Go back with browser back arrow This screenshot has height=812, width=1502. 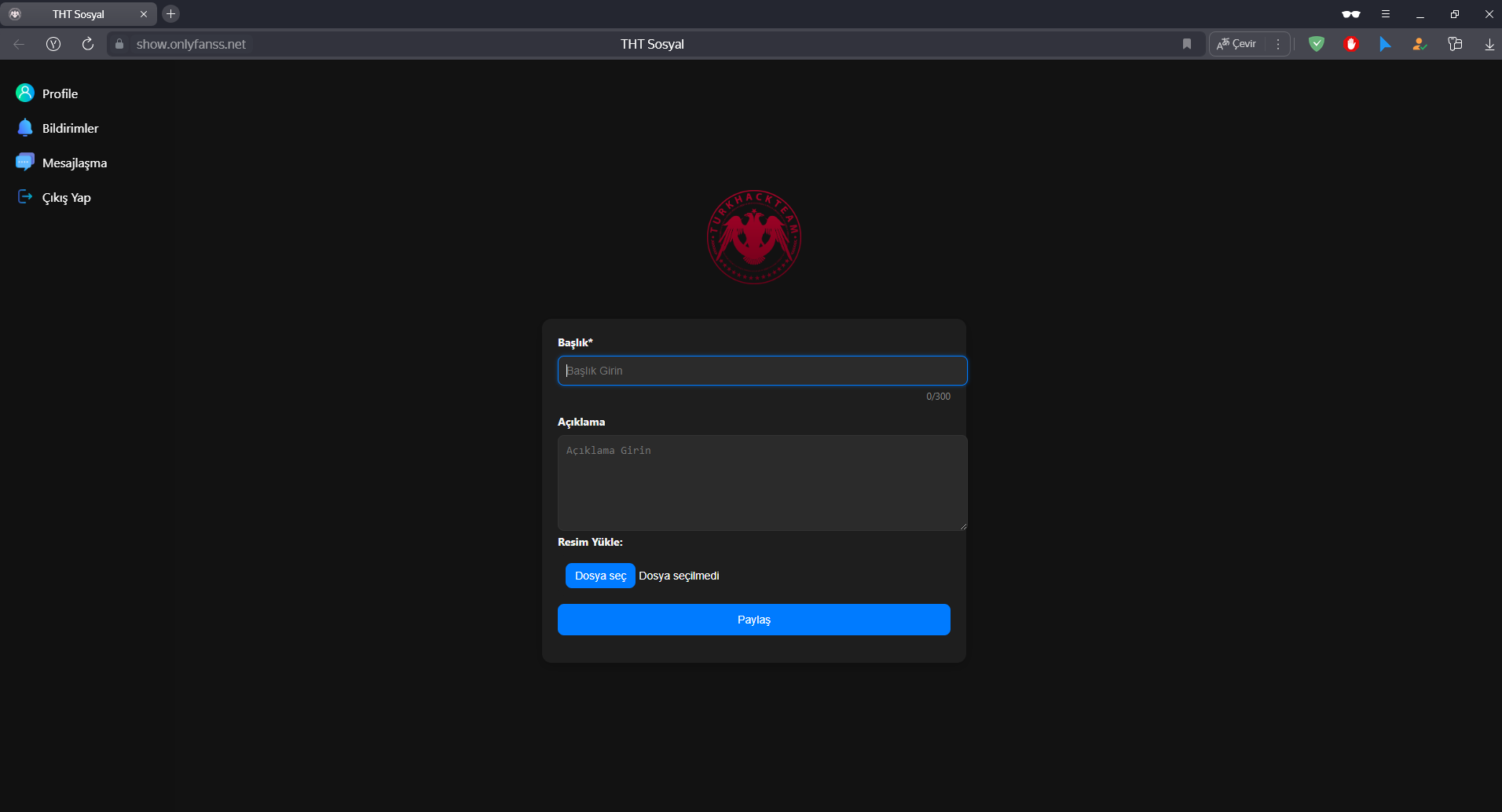(x=19, y=44)
